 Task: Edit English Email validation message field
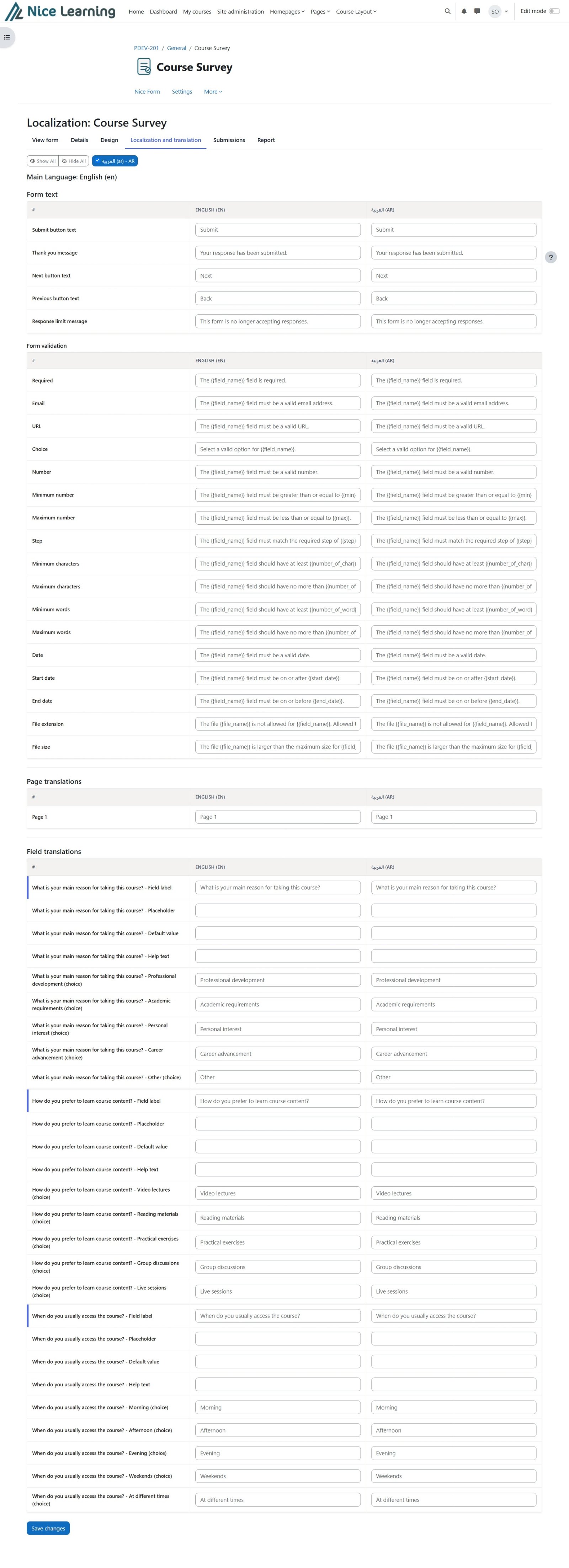[278, 403]
